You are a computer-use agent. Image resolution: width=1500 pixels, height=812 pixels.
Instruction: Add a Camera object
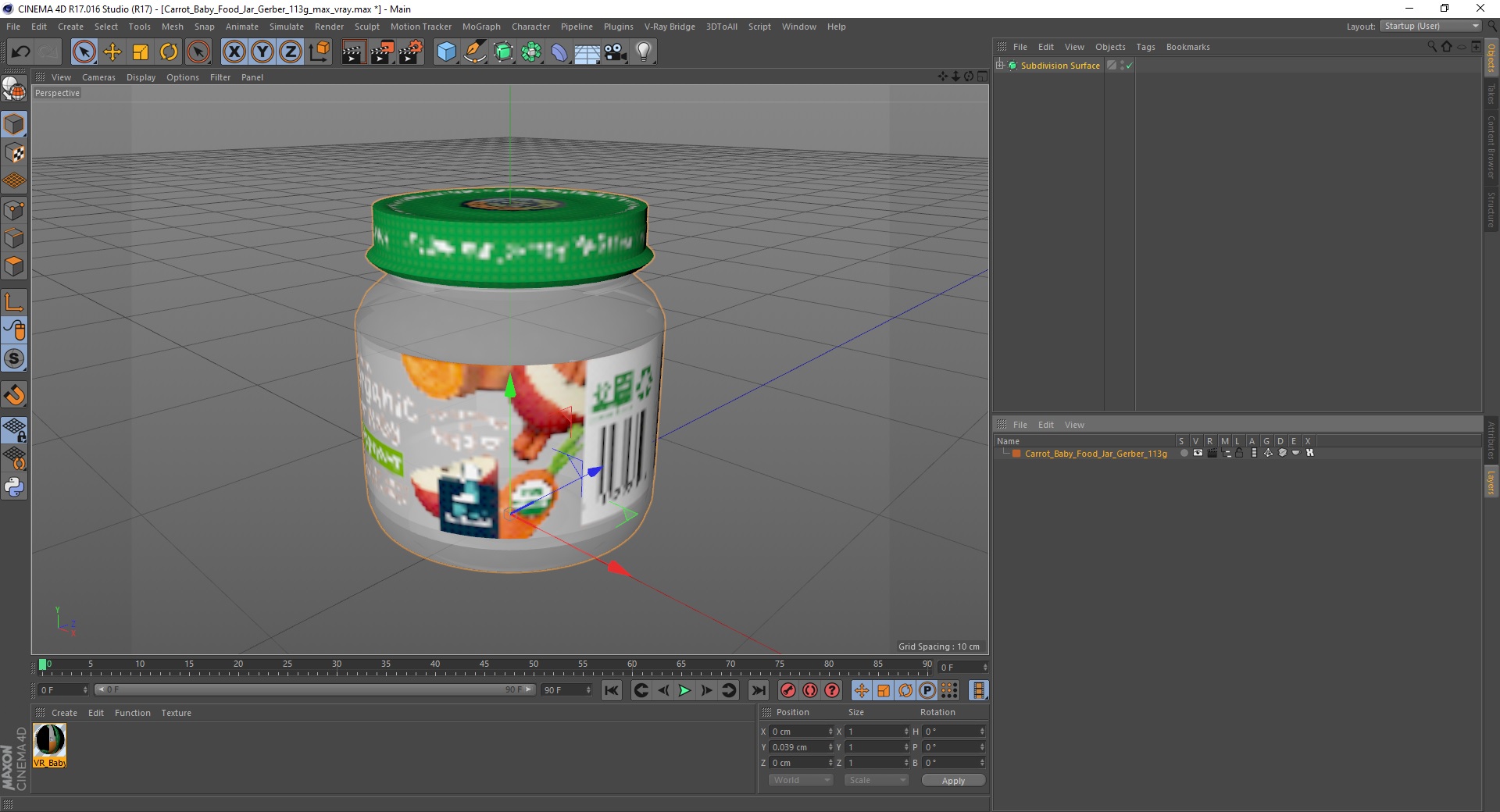click(616, 52)
